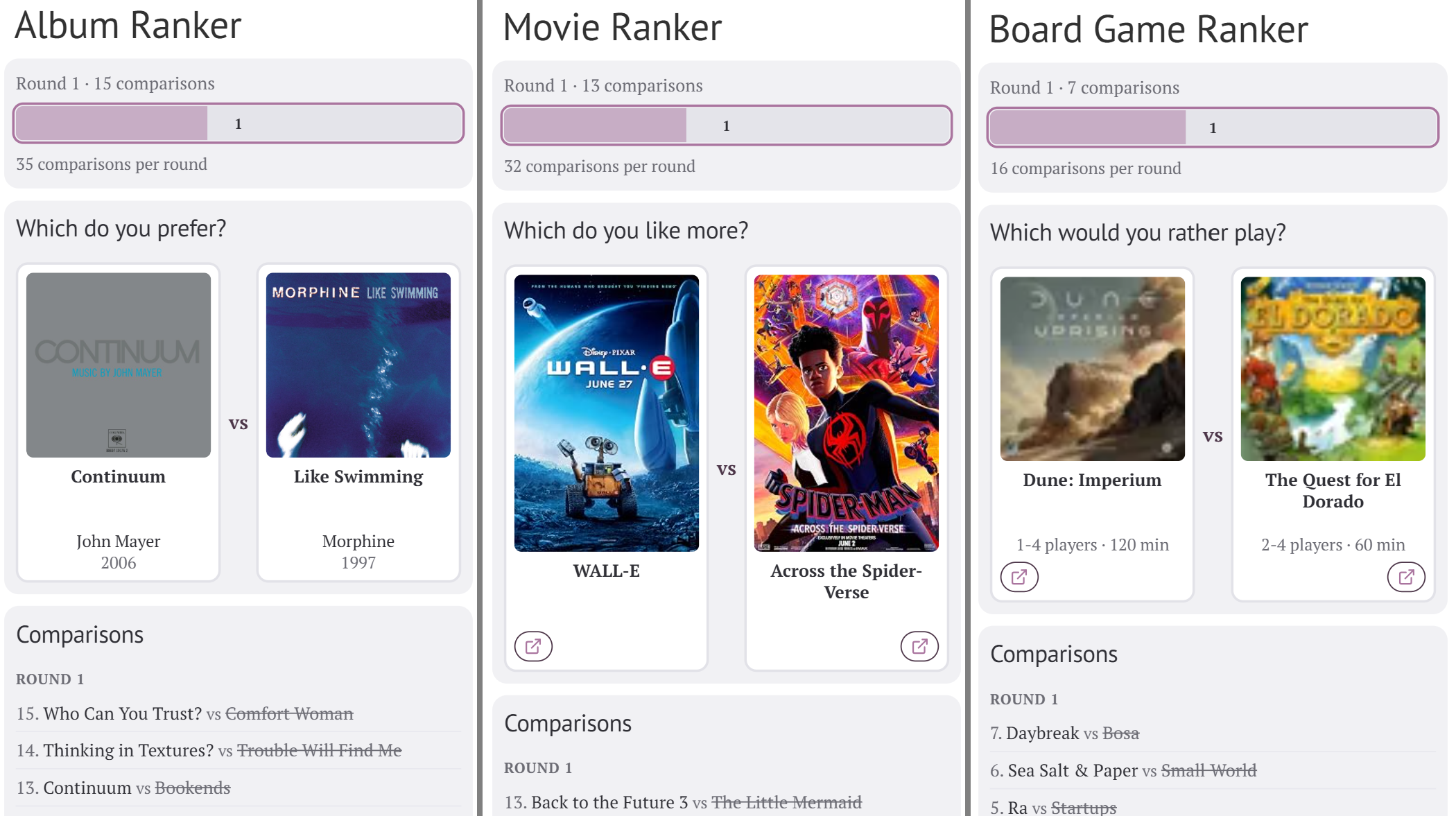The width and height of the screenshot is (1456, 816).
Task: Open comparison 13 Back to the Future 3
Action: pyautogui.click(x=727, y=802)
